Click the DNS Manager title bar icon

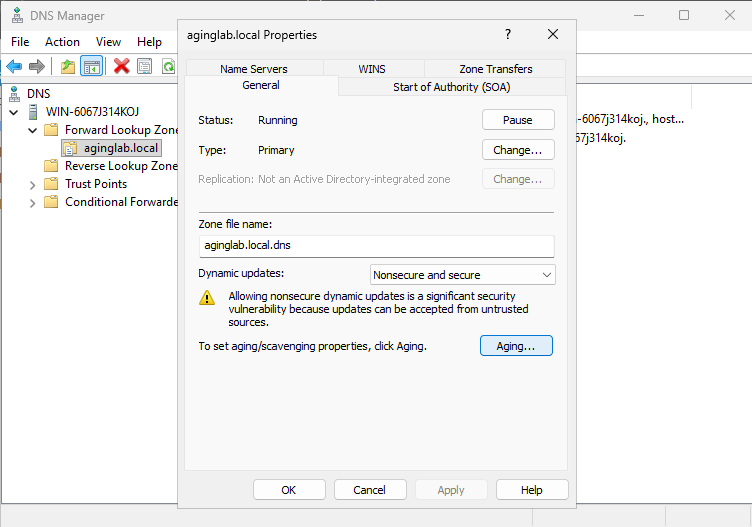click(17, 15)
